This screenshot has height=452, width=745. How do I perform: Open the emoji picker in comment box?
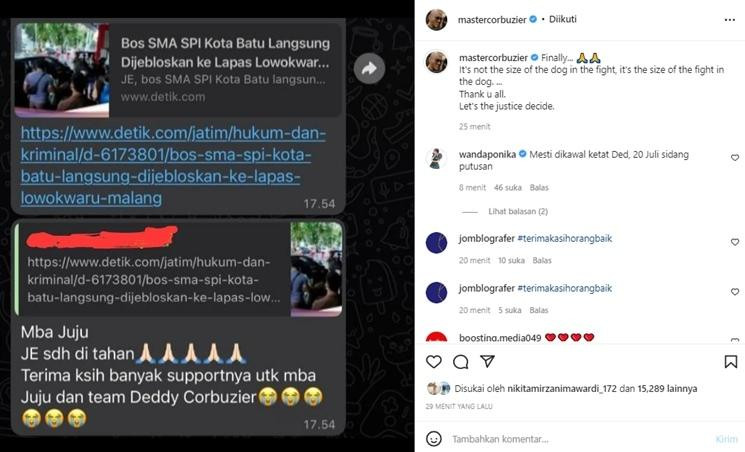click(433, 439)
